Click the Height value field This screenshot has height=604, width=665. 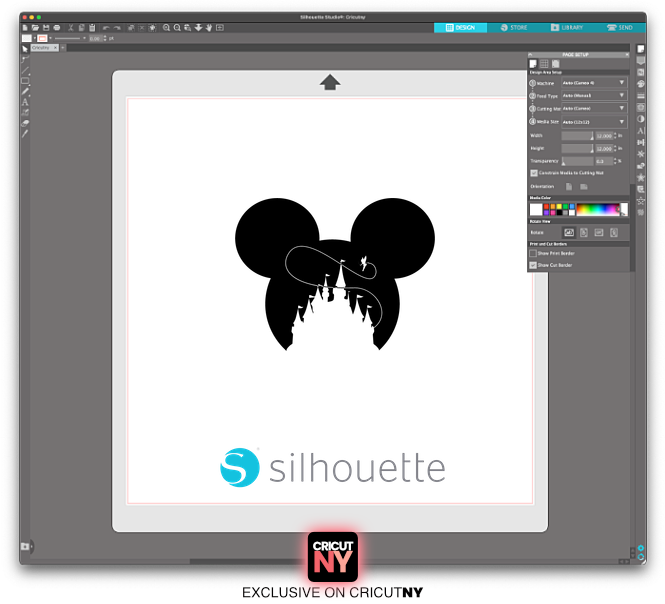[x=604, y=148]
